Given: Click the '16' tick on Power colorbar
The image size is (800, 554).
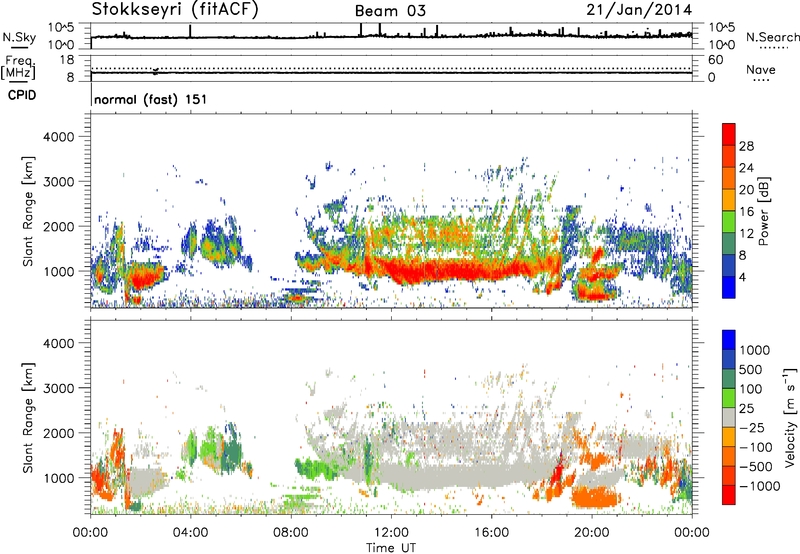Looking at the screenshot, I should tap(746, 212).
